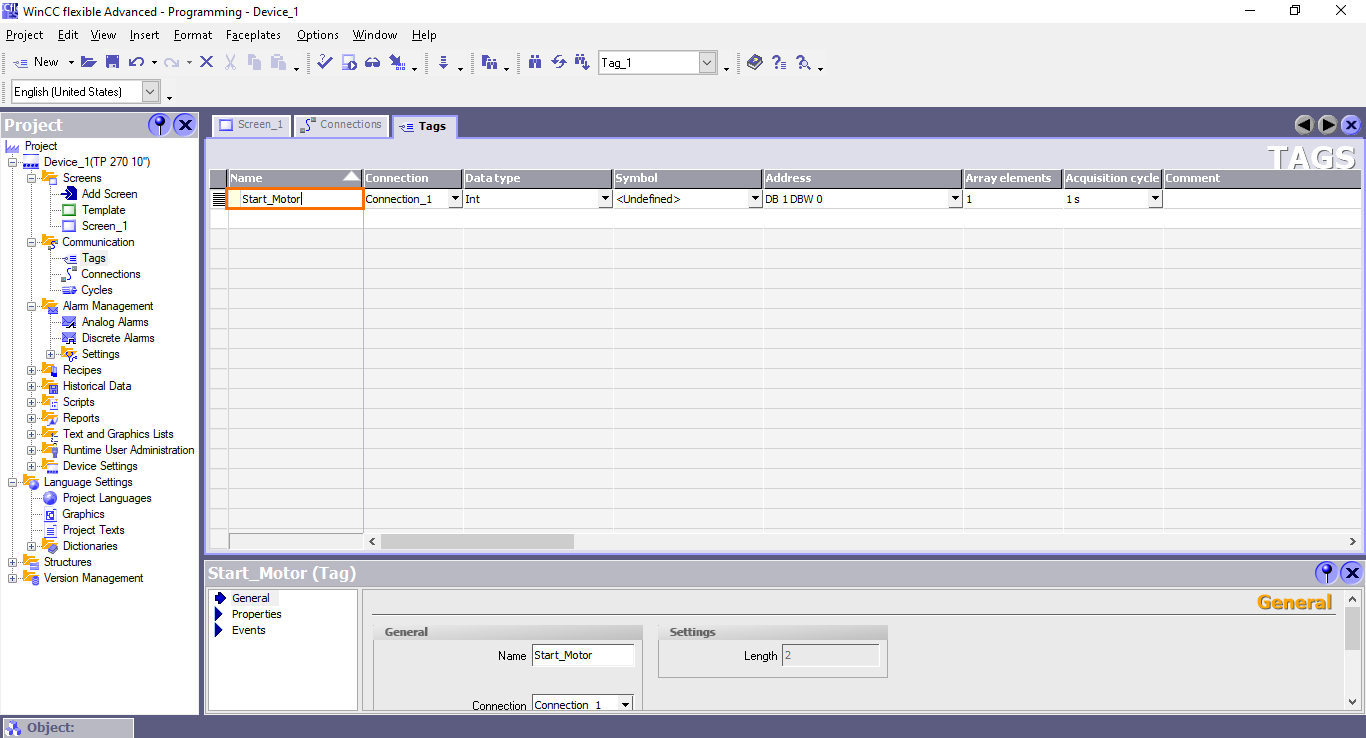Open cross-reference icon in the toolbar
The image size is (1366, 738).
(489, 62)
